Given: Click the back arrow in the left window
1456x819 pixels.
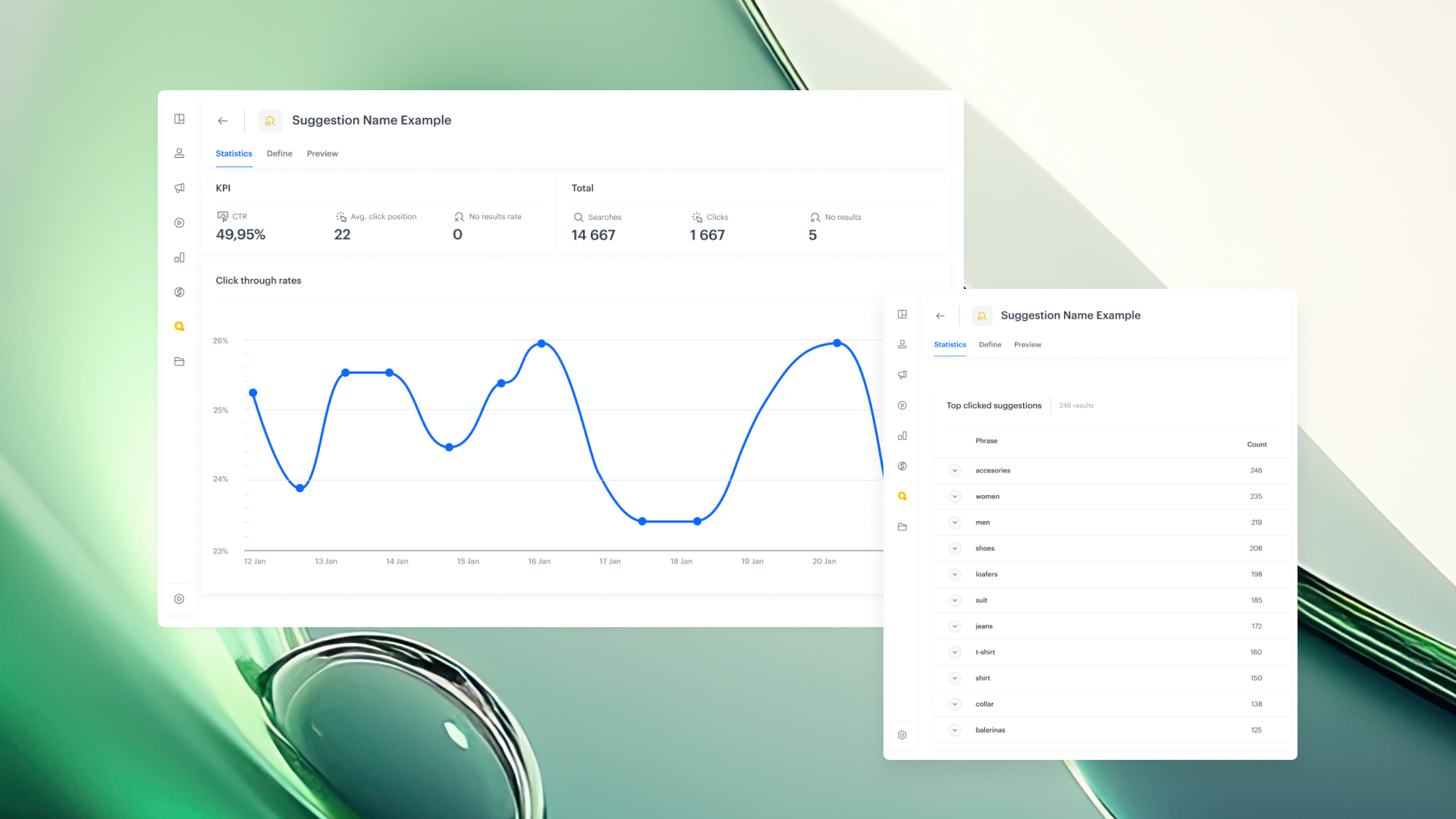Looking at the screenshot, I should click(222, 121).
